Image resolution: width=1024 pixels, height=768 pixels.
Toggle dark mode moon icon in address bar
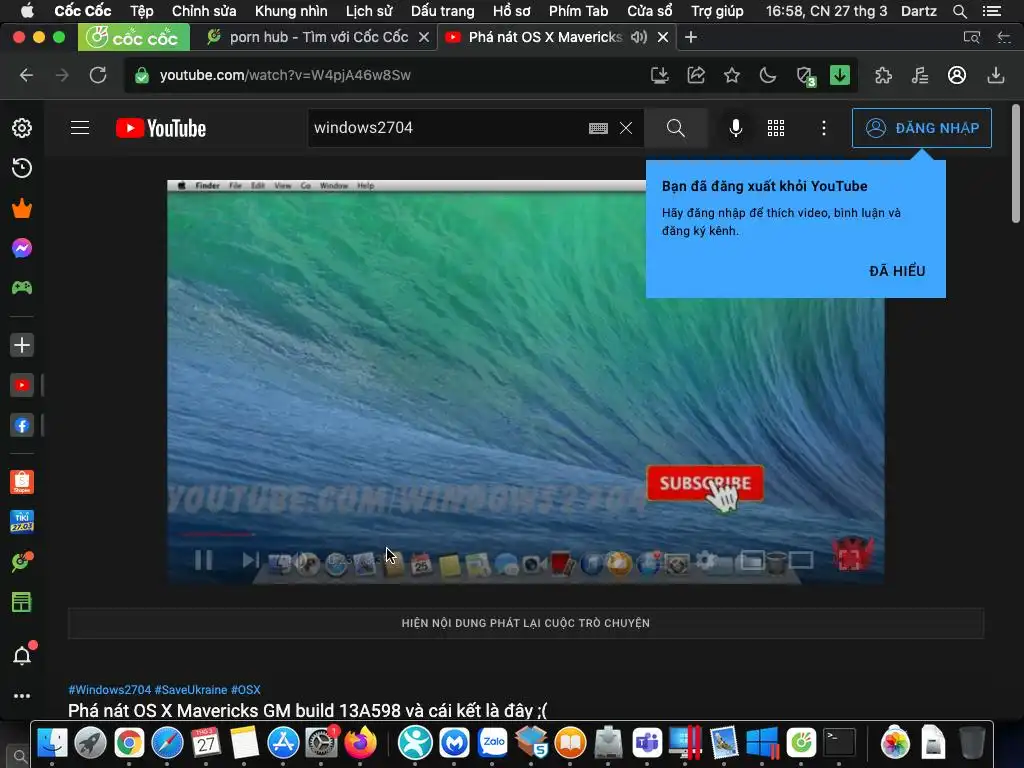pos(768,76)
